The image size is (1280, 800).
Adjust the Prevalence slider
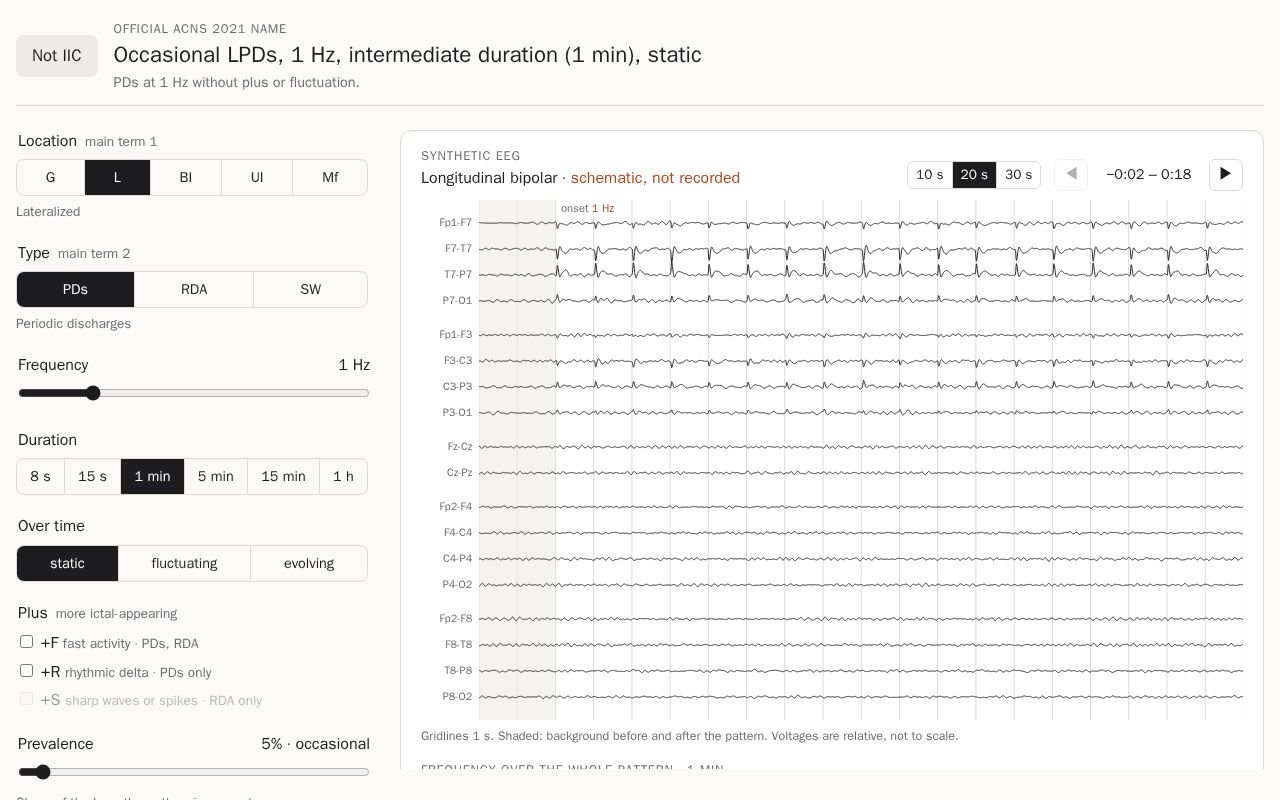194,772
